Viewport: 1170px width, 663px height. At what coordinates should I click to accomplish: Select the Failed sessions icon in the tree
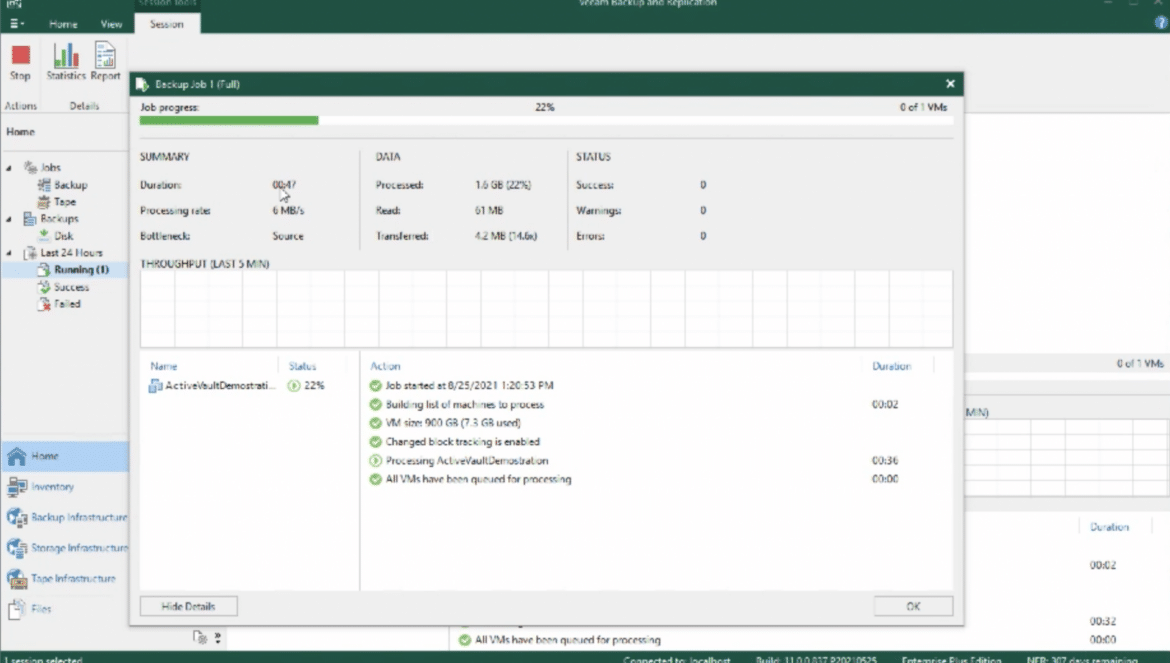[44, 304]
